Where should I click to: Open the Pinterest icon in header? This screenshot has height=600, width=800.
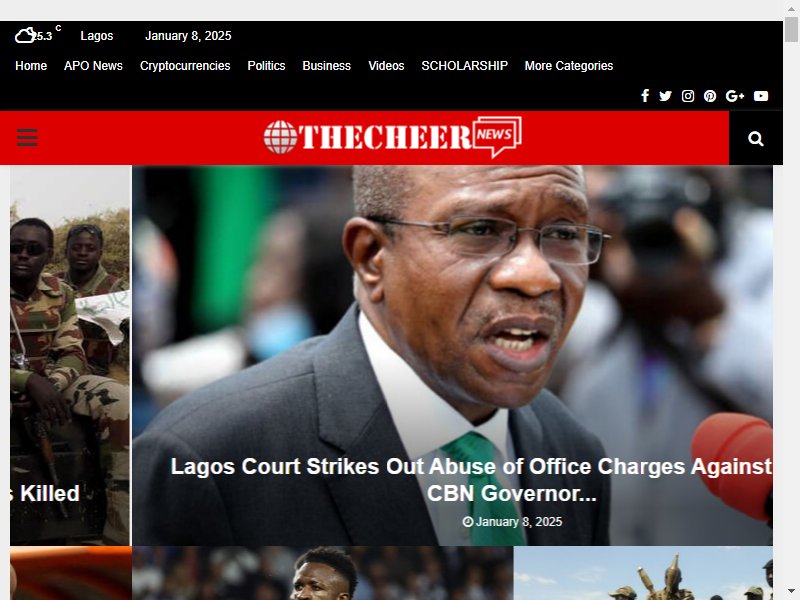[710, 96]
